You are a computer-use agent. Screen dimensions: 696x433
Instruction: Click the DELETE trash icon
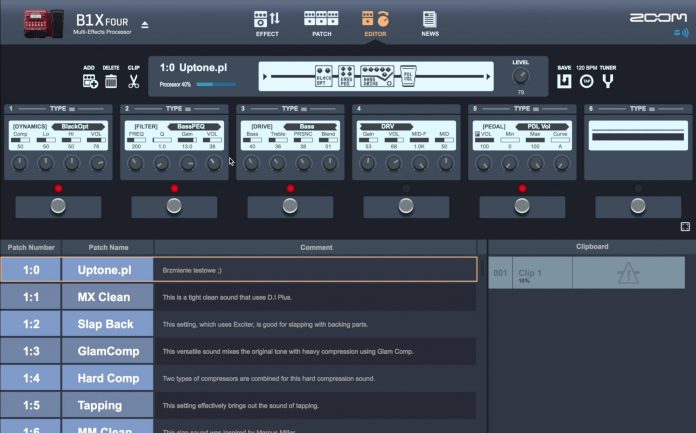[x=111, y=81]
